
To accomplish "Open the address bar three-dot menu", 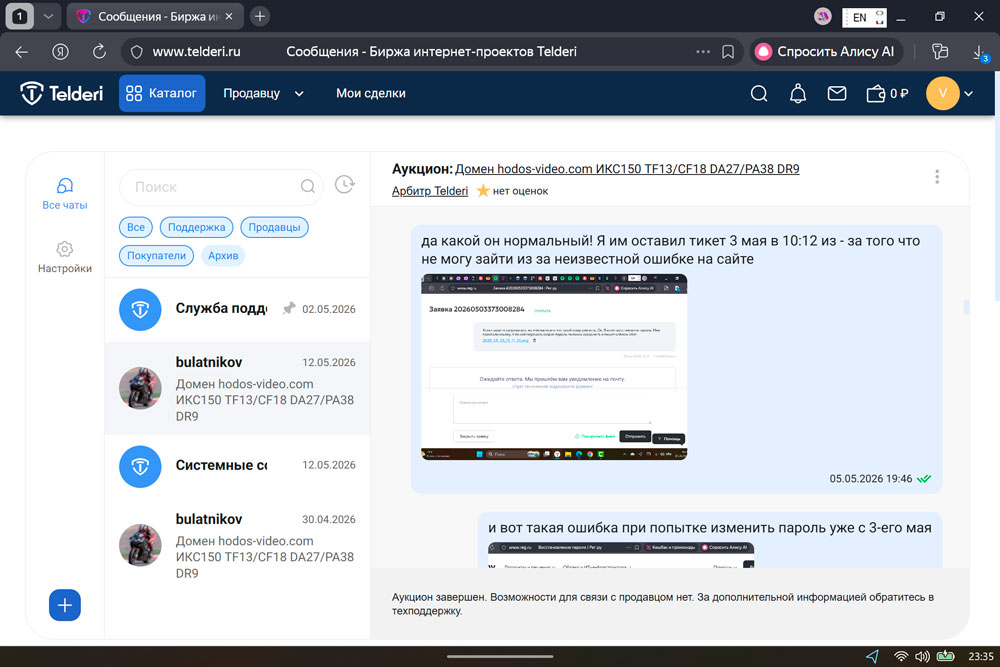I will (x=703, y=52).
